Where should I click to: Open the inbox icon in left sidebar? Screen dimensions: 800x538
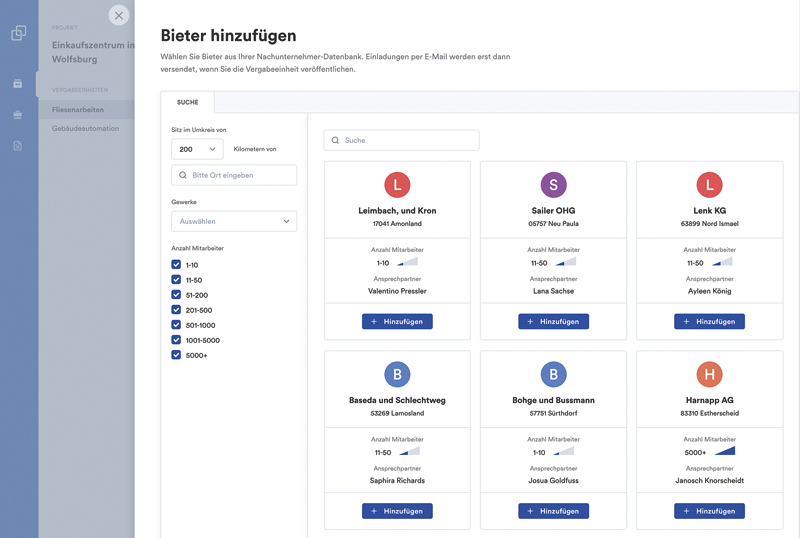pyautogui.click(x=18, y=84)
